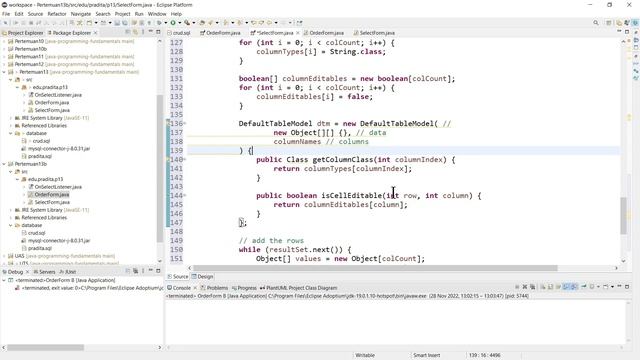Image resolution: width=640 pixels, height=360 pixels.
Task: Open the Edit menu
Action: tap(19, 14)
